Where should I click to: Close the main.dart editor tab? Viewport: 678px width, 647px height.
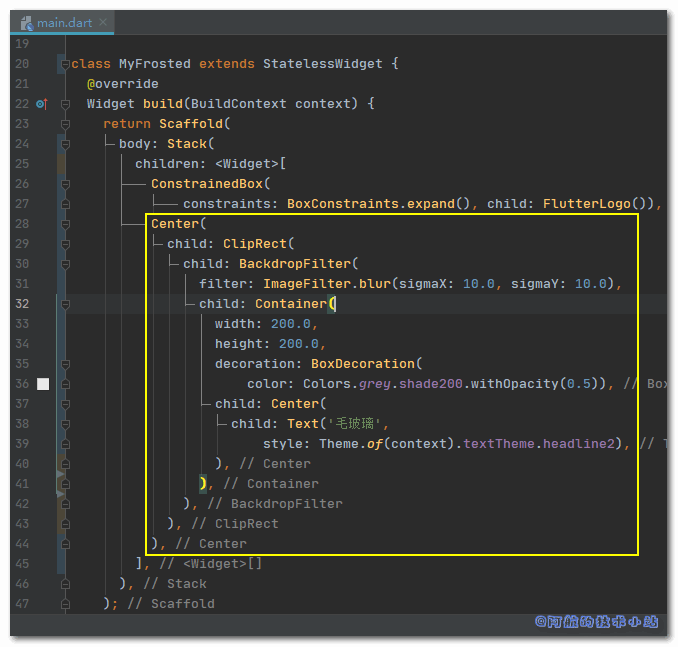[x=105, y=22]
